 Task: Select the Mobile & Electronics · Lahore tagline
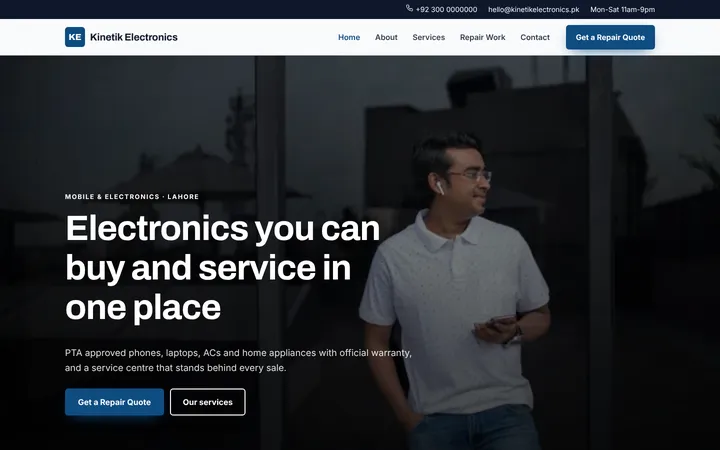click(132, 197)
